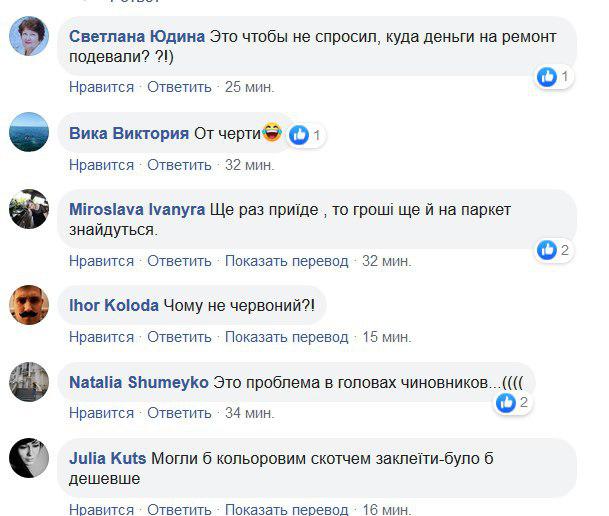609x516 pixels.
Task: Click like reaction icon on Natalia Shumeyko's comment
Action: click(x=506, y=403)
